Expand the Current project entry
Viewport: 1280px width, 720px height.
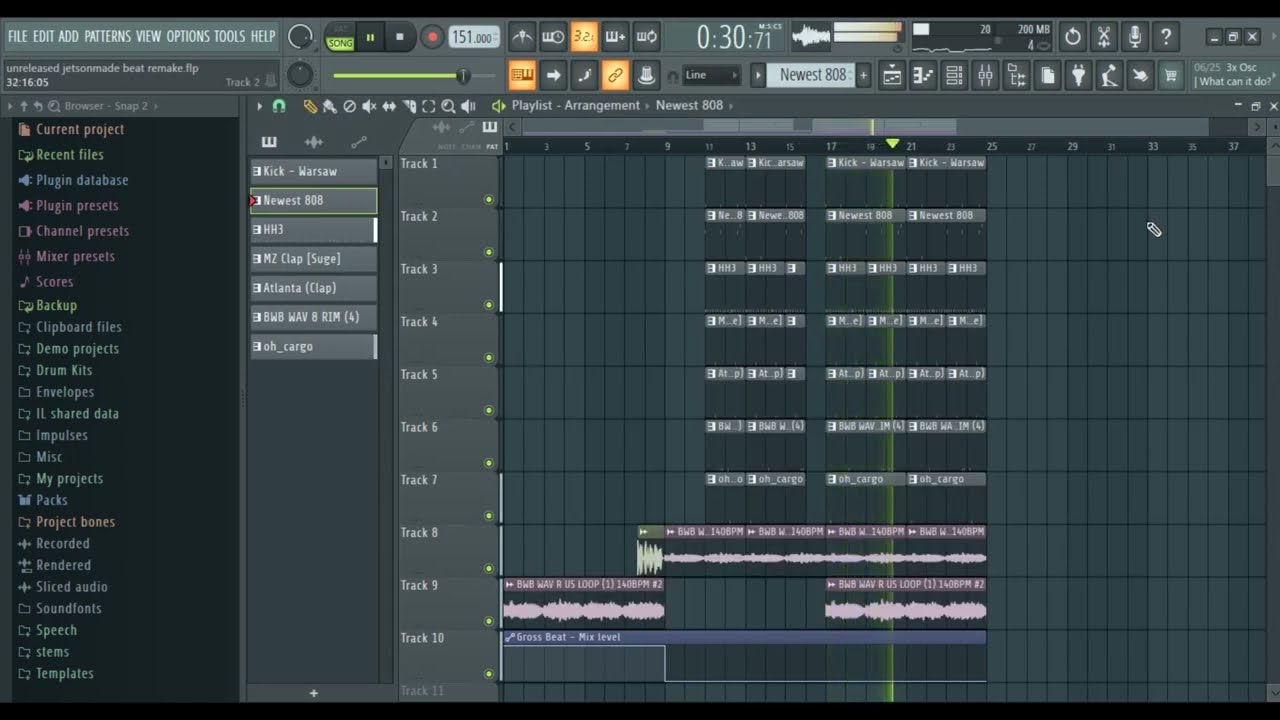coord(71,129)
